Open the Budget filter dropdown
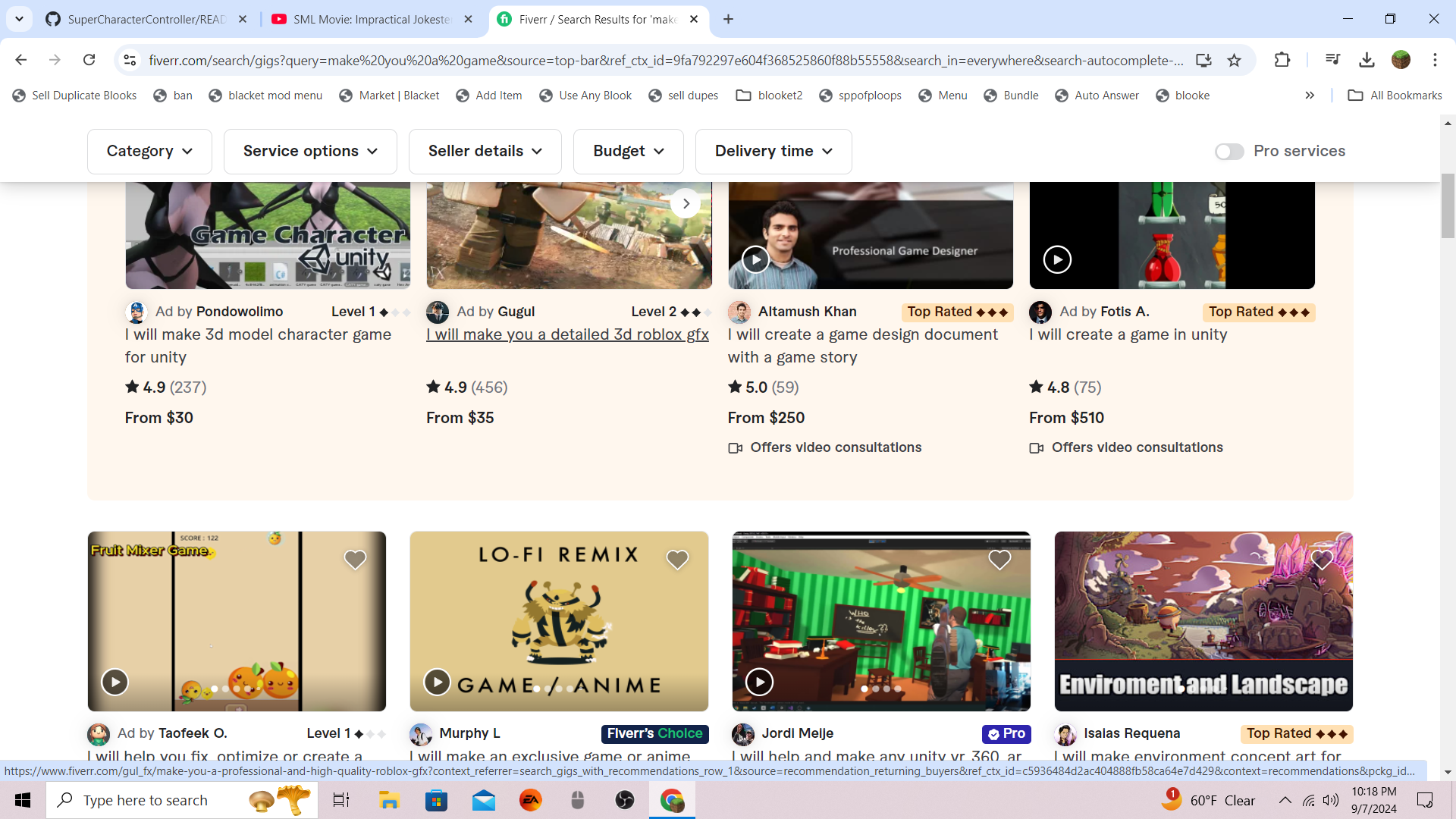The height and width of the screenshot is (819, 1456). (x=628, y=152)
